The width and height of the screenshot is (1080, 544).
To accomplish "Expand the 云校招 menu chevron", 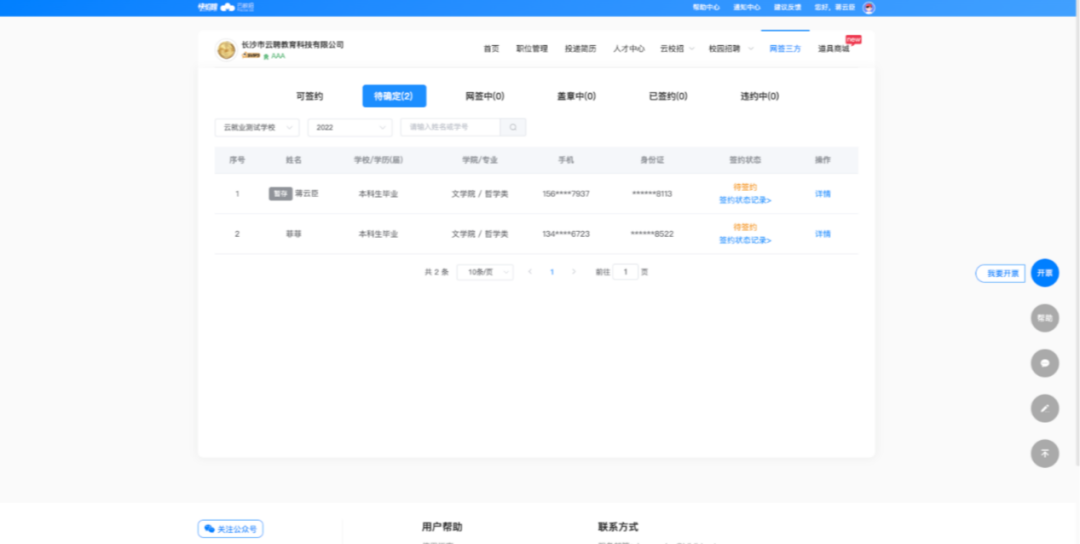I will pyautogui.click(x=692, y=49).
